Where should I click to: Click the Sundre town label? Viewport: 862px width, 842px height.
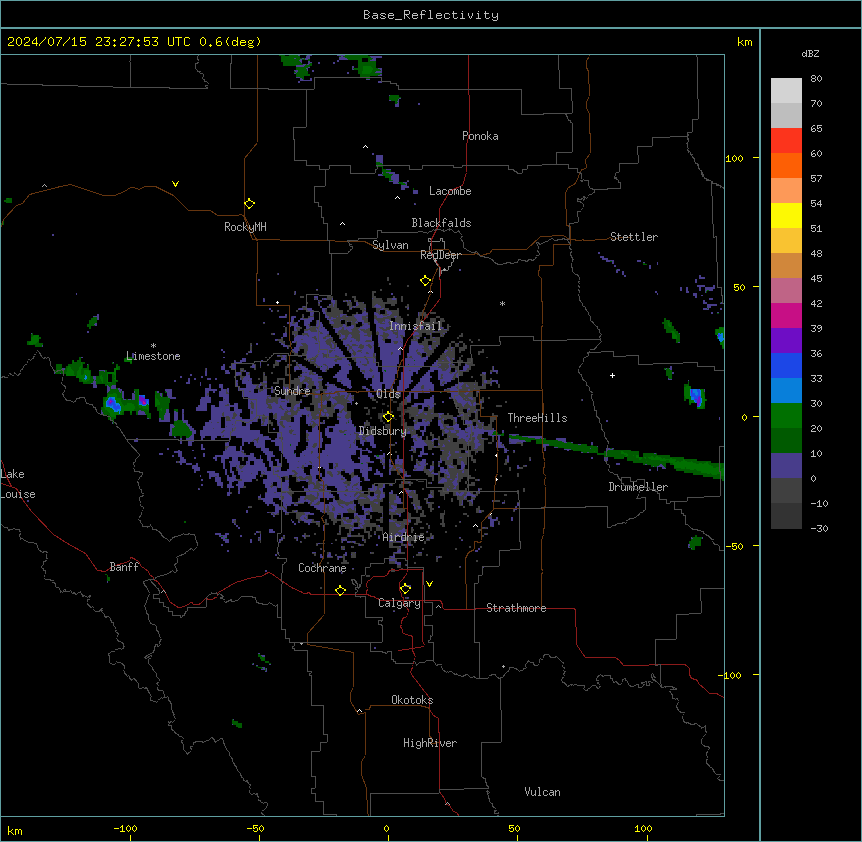coord(292,391)
